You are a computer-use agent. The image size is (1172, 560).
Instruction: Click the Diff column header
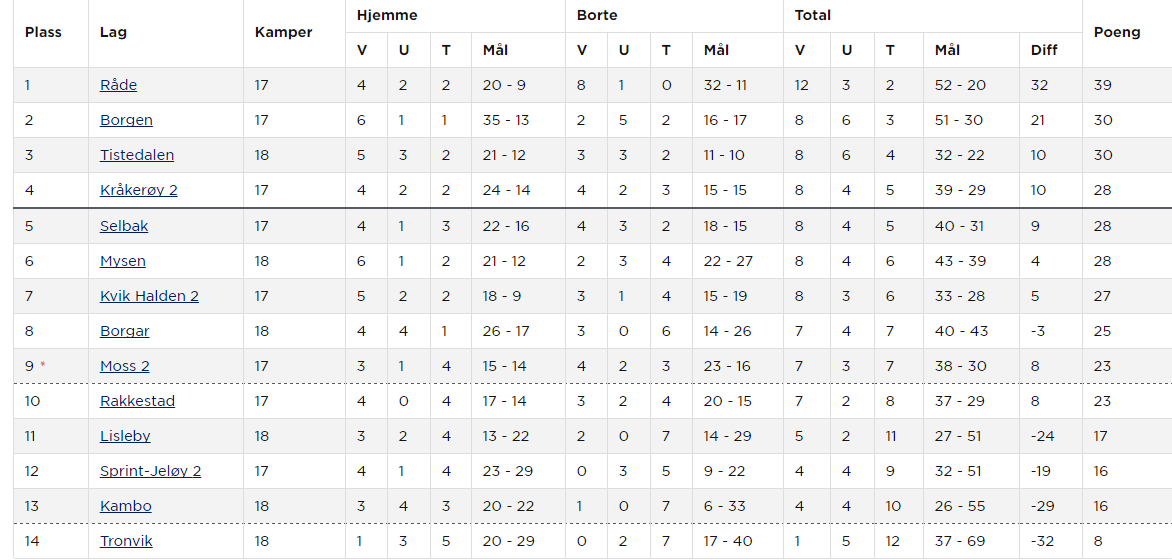(1044, 50)
